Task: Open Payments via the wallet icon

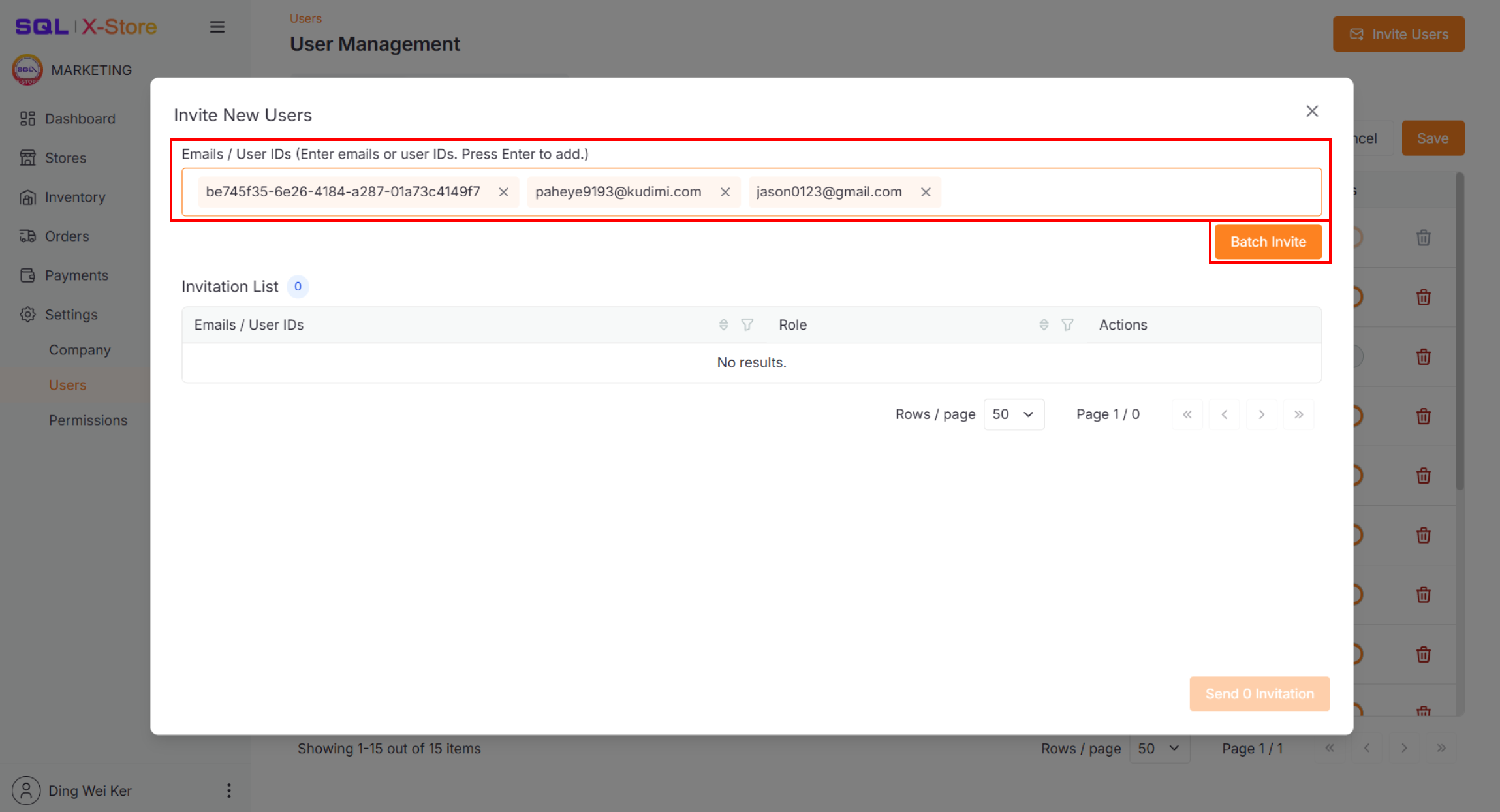Action: click(x=27, y=275)
